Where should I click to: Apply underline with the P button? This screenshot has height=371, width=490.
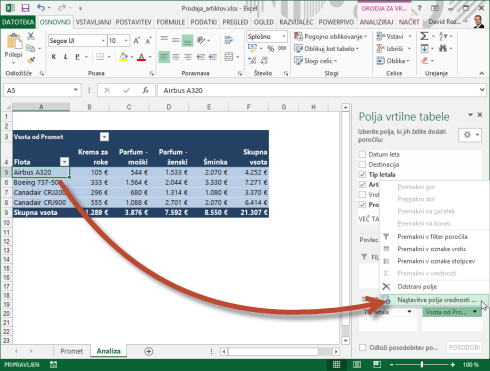pos(77,57)
